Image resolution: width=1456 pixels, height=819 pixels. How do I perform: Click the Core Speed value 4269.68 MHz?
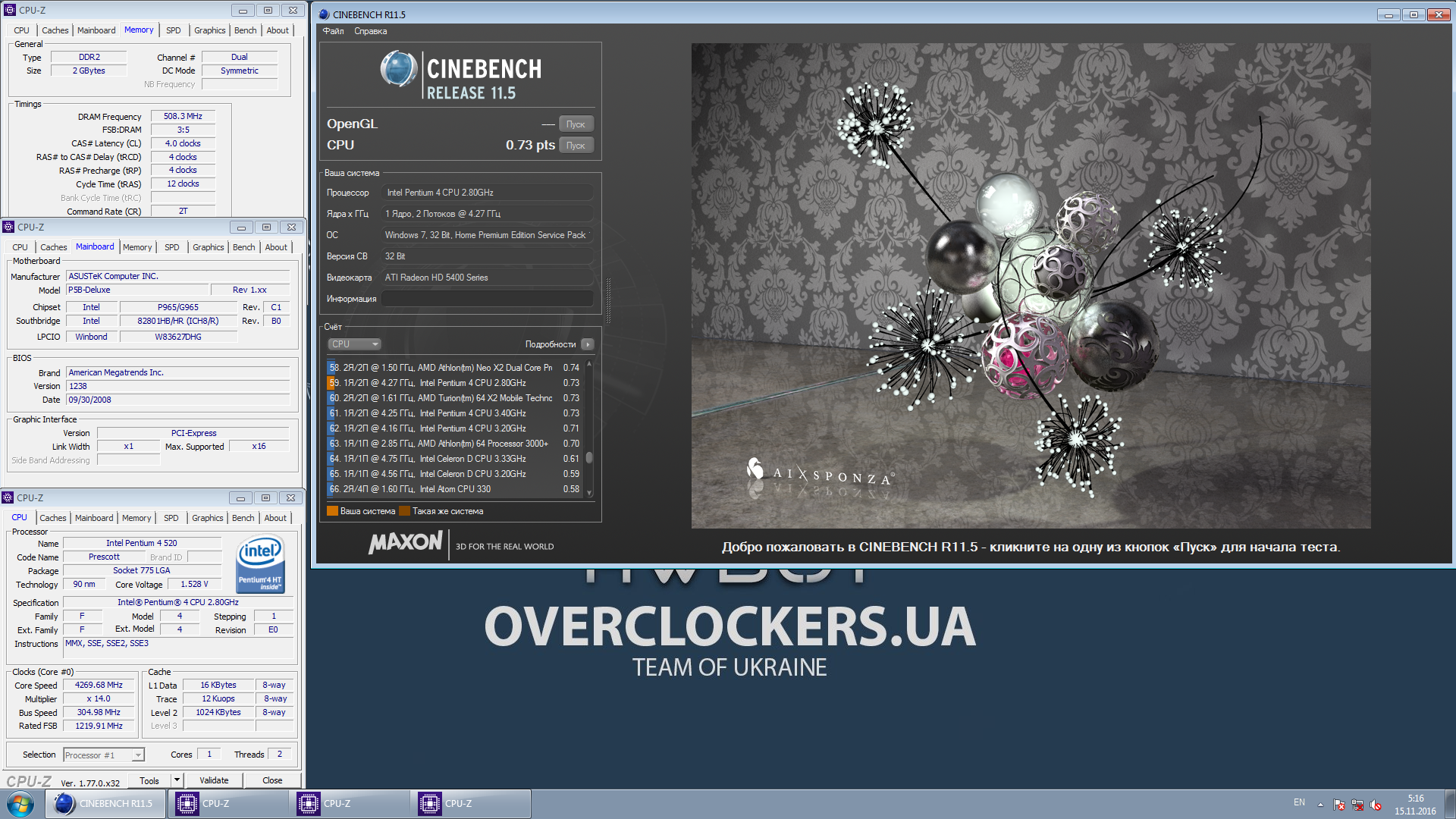coord(99,685)
